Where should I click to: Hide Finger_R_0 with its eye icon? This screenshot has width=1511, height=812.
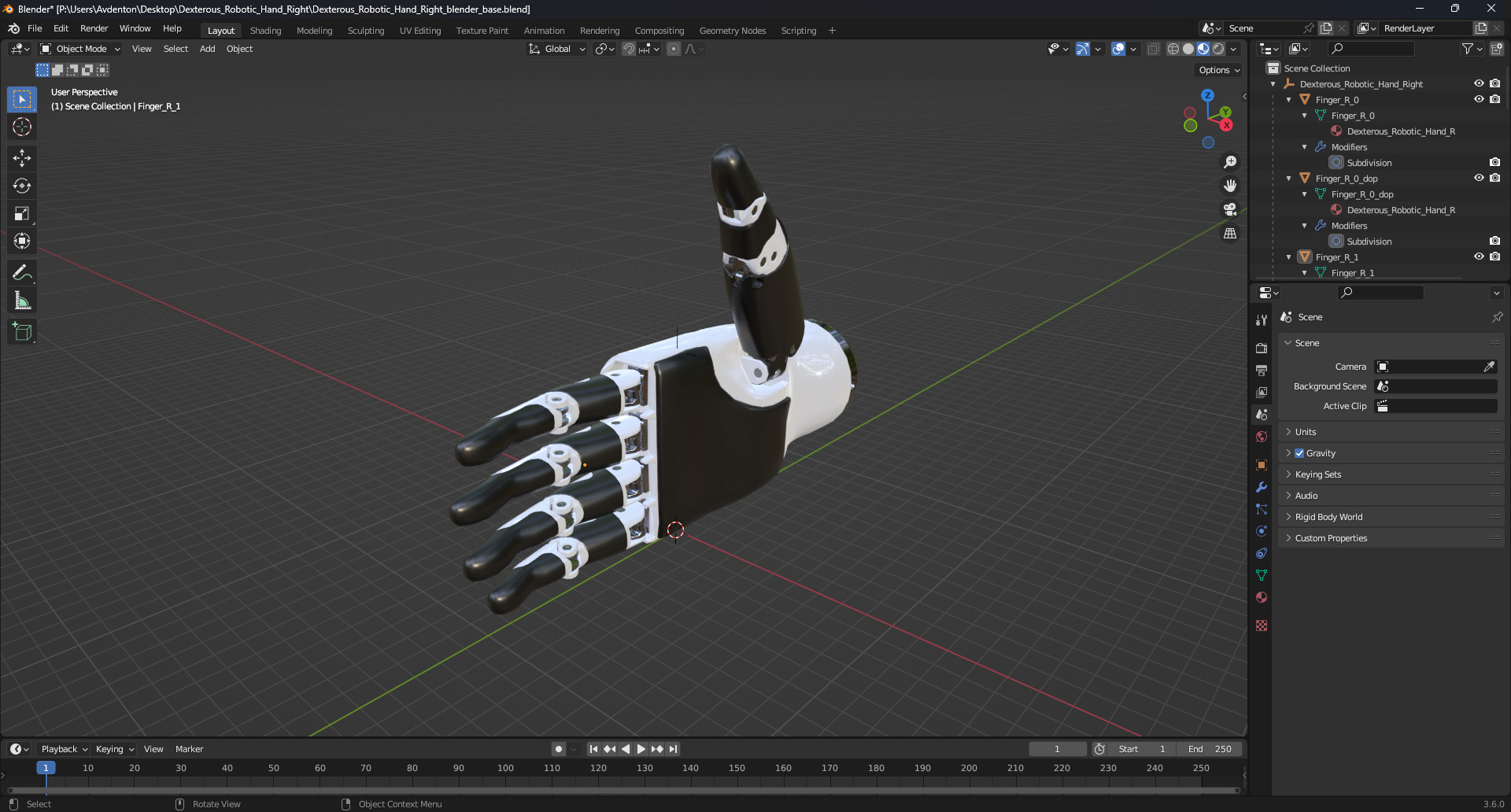1479,99
